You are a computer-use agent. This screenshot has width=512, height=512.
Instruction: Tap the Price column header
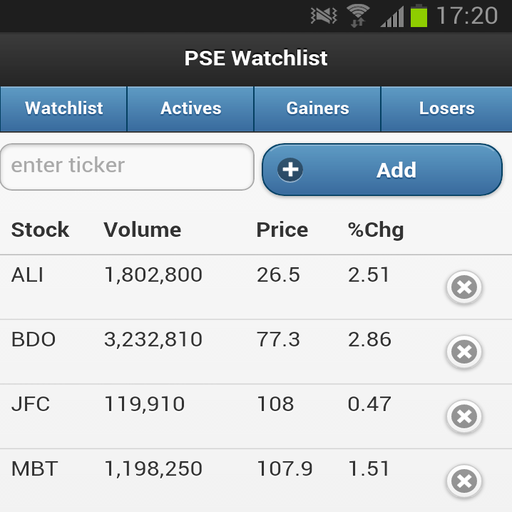(x=282, y=230)
